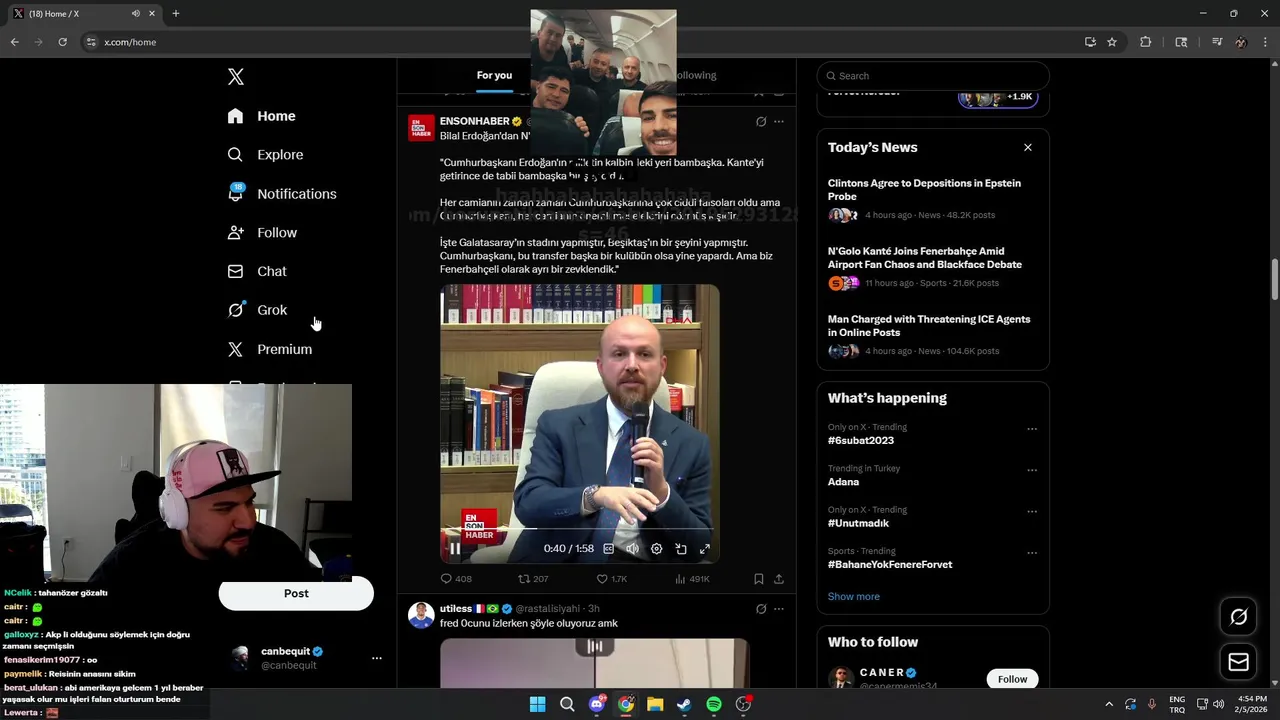
Task: Share the ENSONHABER post
Action: click(779, 578)
